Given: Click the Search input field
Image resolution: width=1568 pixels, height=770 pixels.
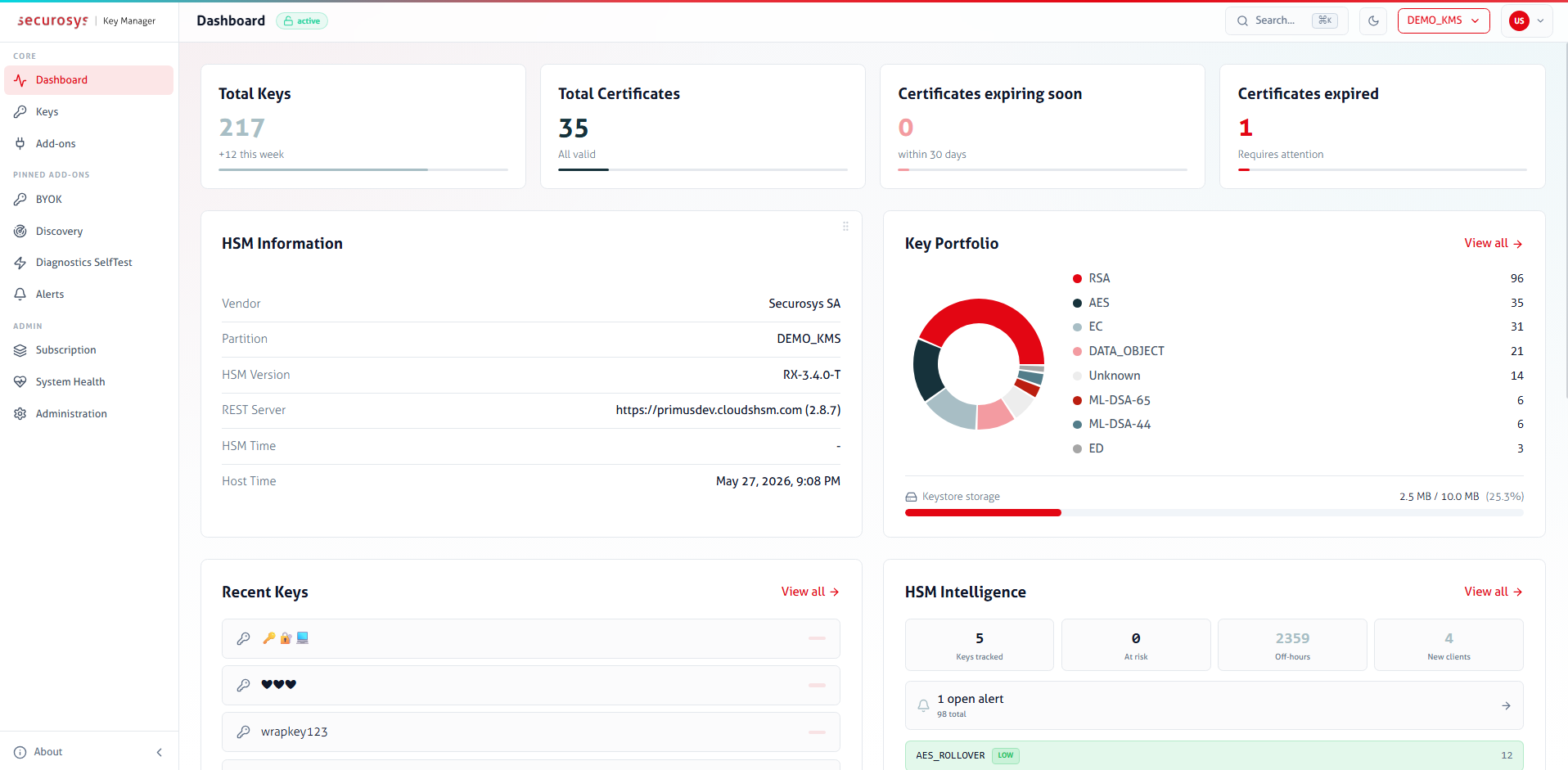Looking at the screenshot, I should [1286, 20].
